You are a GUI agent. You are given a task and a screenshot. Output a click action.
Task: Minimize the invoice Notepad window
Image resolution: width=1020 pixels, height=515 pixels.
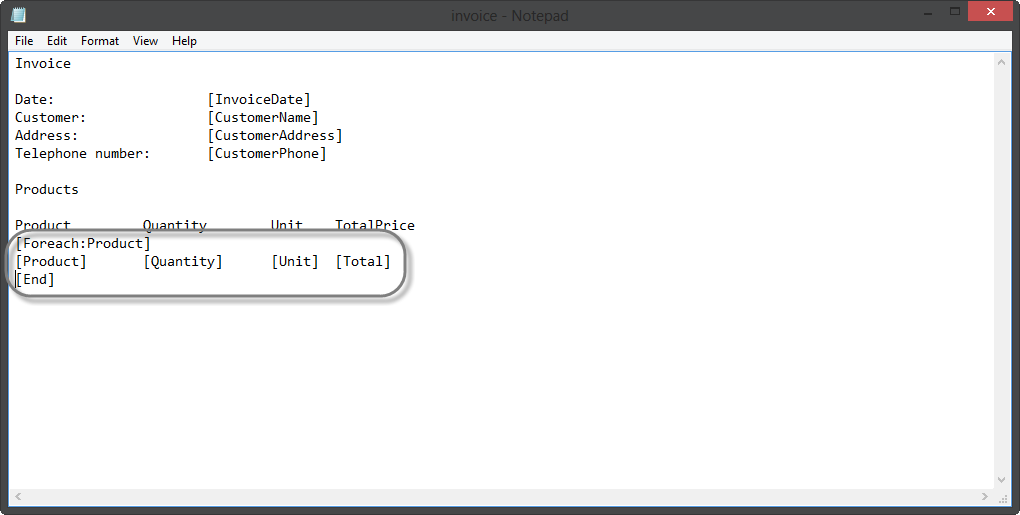(929, 12)
